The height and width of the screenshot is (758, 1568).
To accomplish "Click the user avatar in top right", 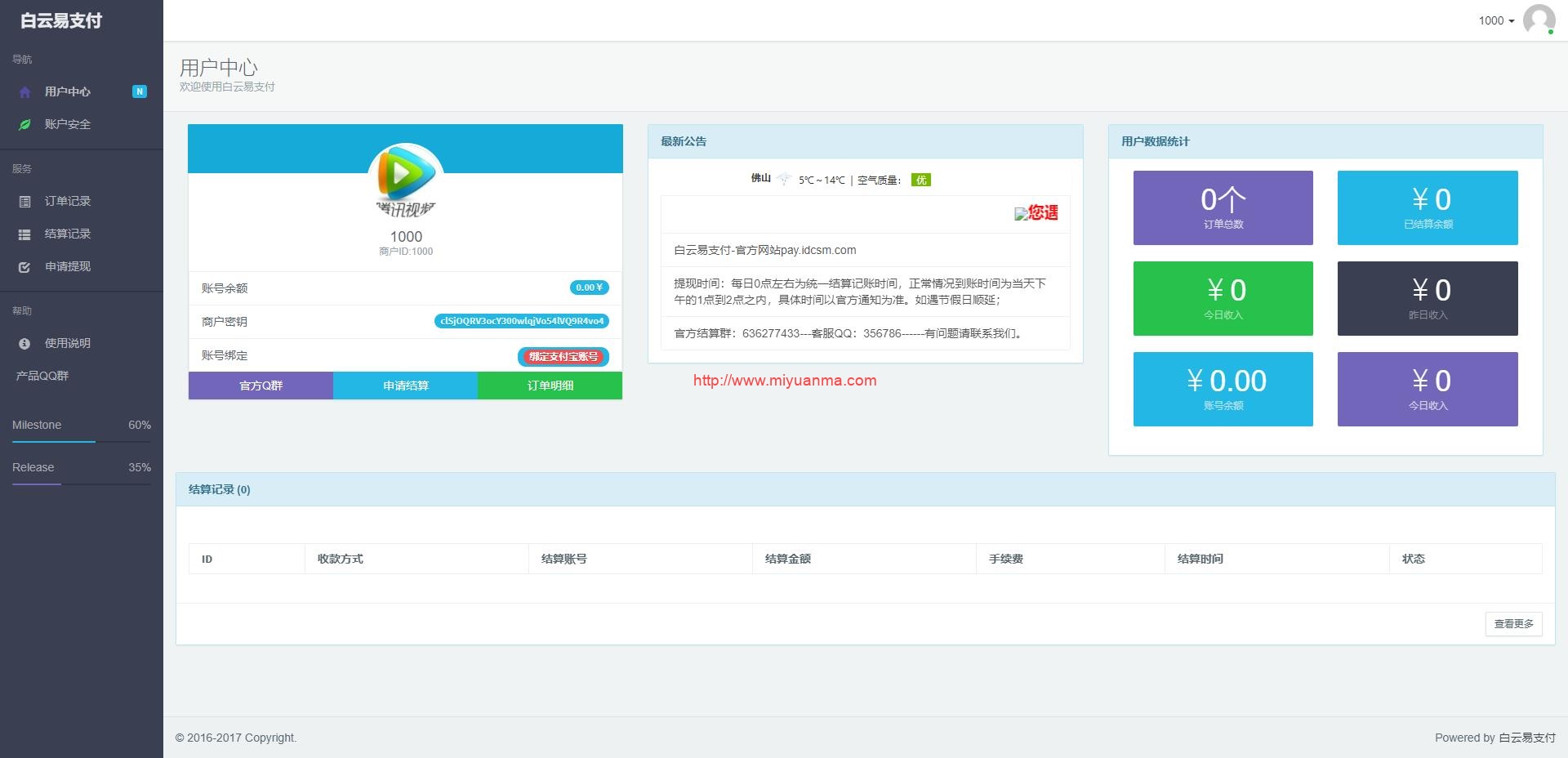I will pos(1539,20).
